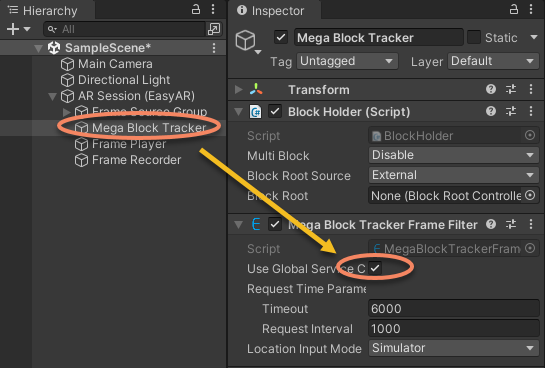Open Mega Block Tracker Frame Filter options menu
This screenshot has height=368, width=545.
click(x=531, y=224)
